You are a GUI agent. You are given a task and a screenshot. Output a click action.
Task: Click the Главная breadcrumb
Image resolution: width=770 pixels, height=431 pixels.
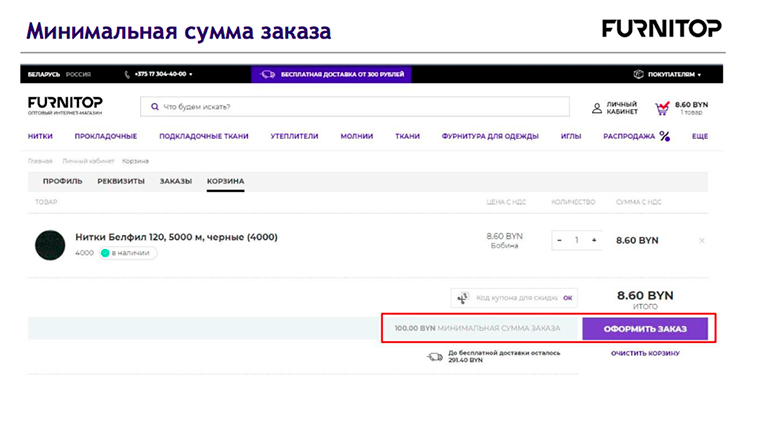40,161
